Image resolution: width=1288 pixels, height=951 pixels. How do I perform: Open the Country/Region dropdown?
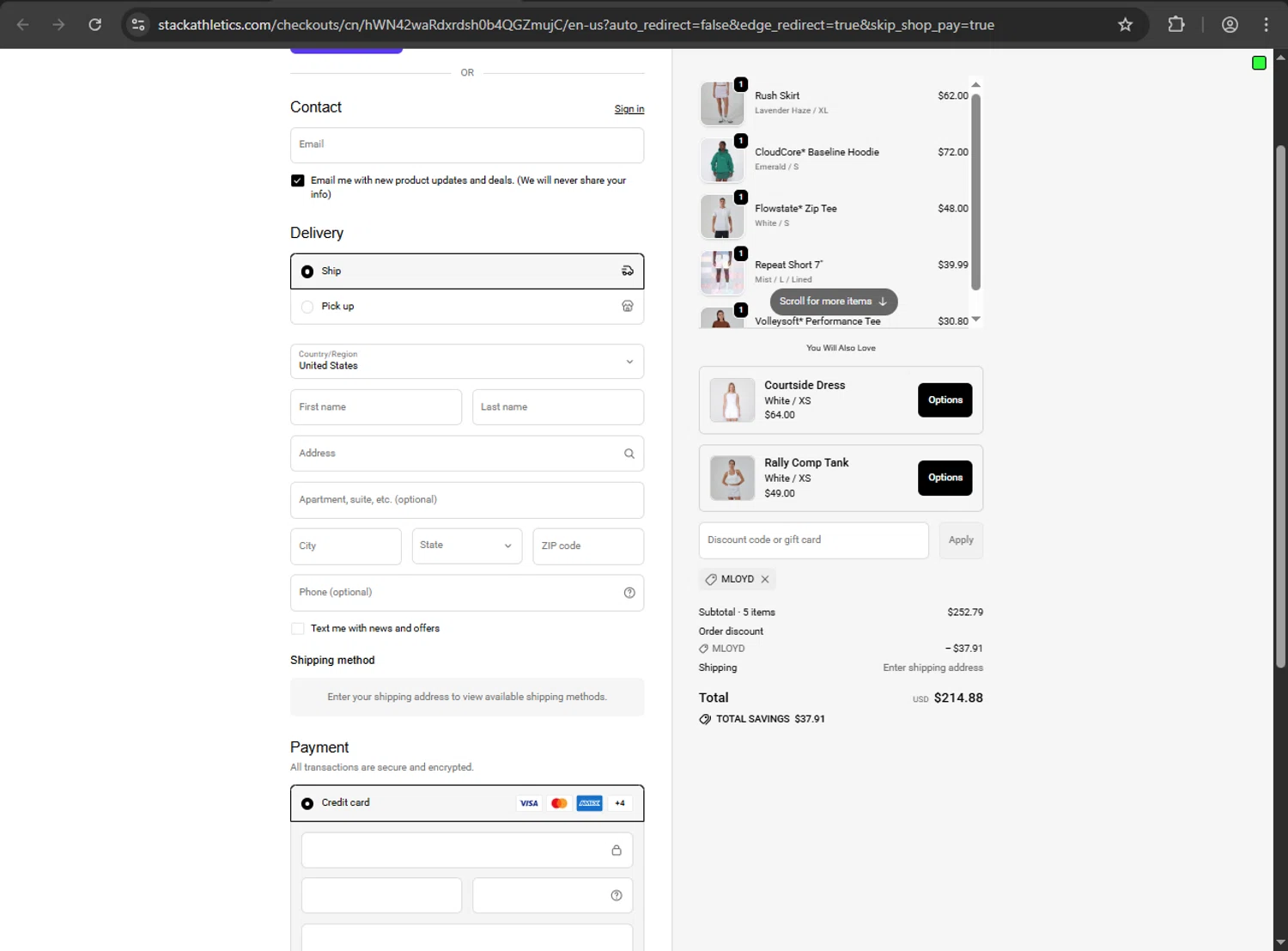[x=467, y=362]
